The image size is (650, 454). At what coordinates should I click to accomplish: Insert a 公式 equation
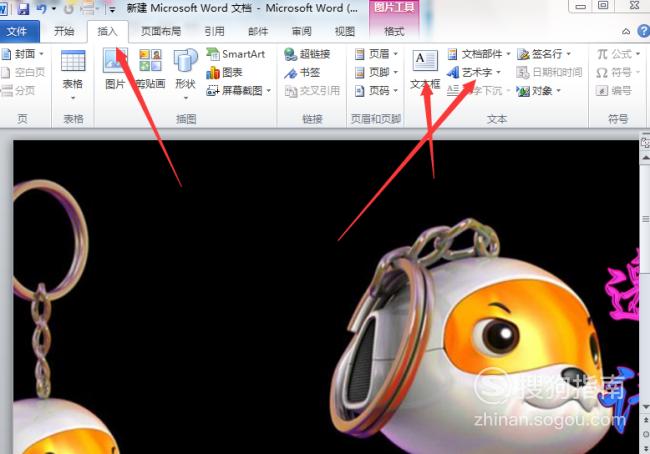click(x=618, y=54)
